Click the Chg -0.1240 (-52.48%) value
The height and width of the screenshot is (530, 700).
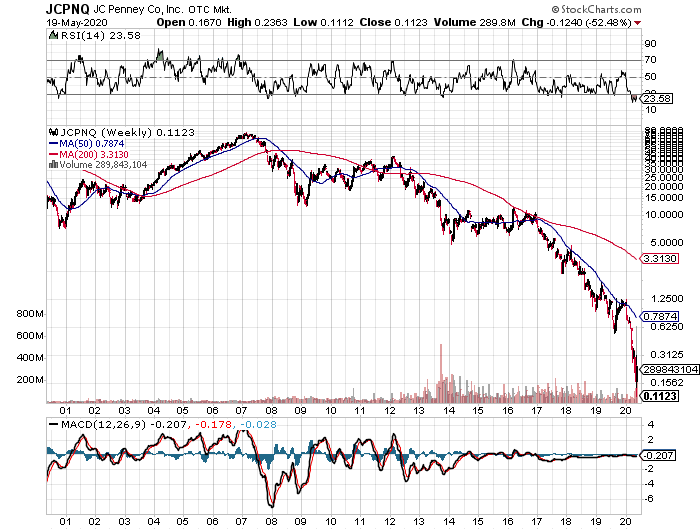tap(576, 22)
